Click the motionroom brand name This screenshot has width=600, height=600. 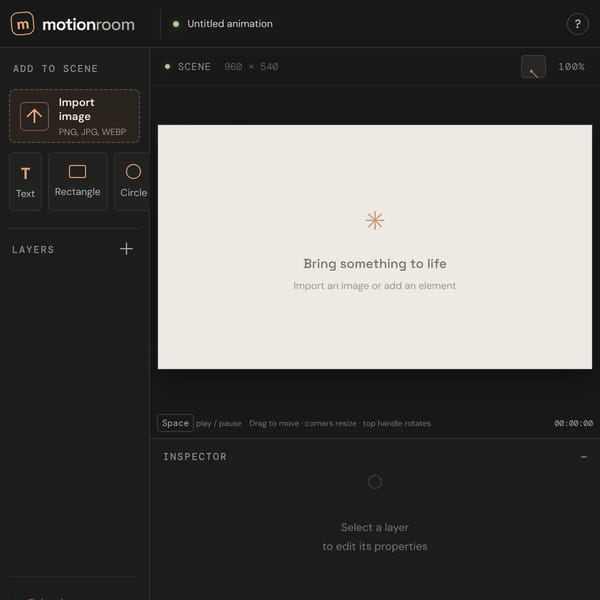[x=88, y=25]
